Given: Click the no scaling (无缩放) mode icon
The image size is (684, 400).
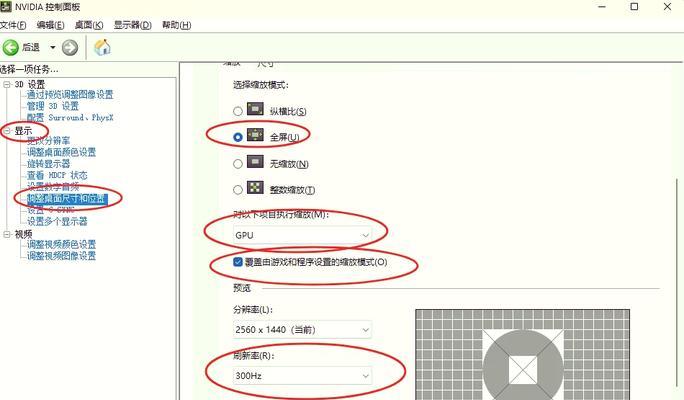Looking at the screenshot, I should click(x=255, y=162).
